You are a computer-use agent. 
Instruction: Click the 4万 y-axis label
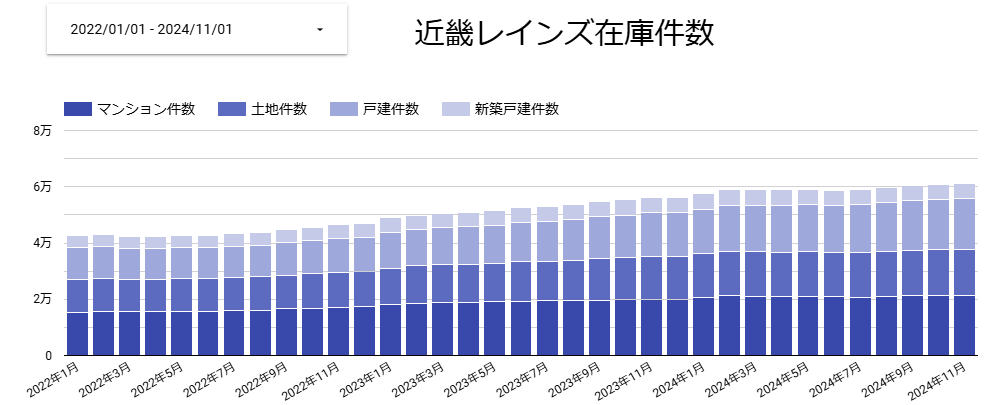(42, 243)
